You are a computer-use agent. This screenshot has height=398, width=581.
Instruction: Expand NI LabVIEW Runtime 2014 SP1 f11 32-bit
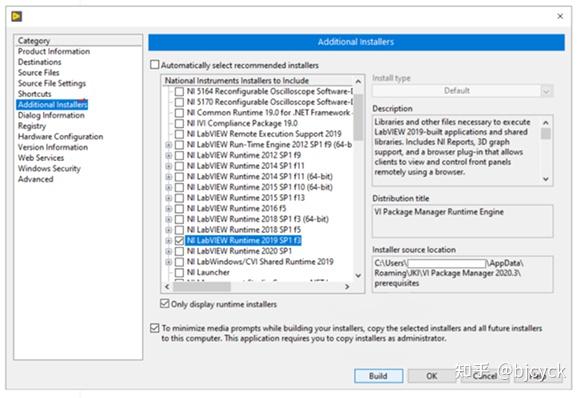pos(169,166)
